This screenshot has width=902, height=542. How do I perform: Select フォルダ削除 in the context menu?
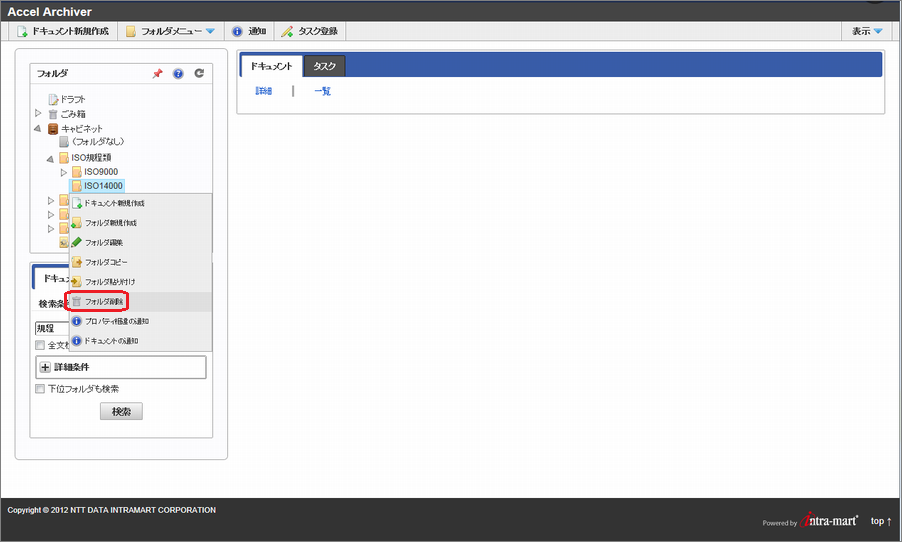tap(140, 301)
